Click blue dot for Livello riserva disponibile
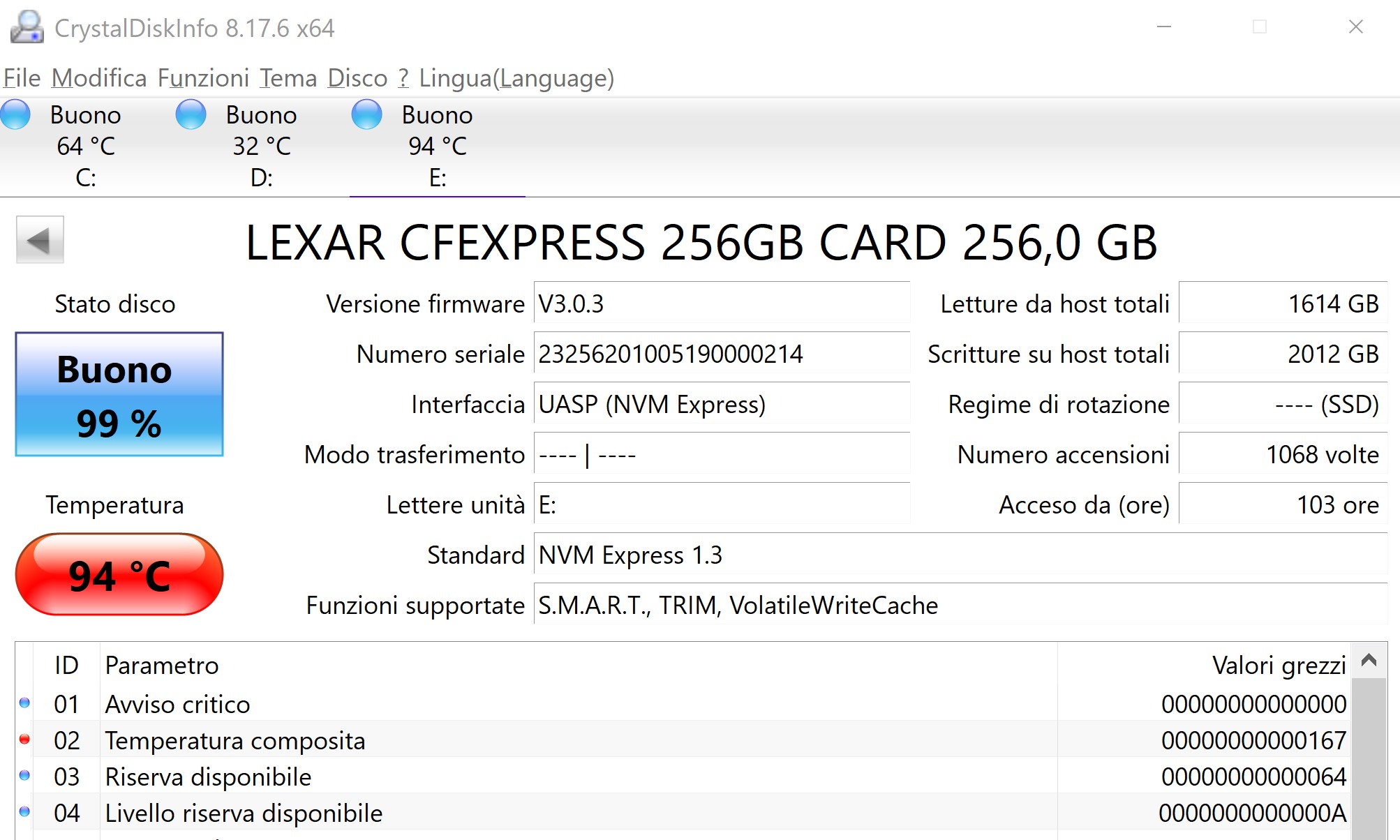1400x840 pixels. pos(24,811)
